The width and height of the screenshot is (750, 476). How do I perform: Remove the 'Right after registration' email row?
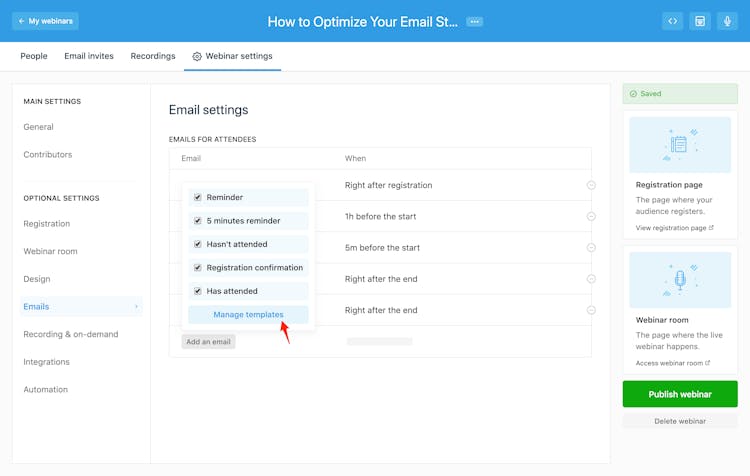[x=591, y=185]
